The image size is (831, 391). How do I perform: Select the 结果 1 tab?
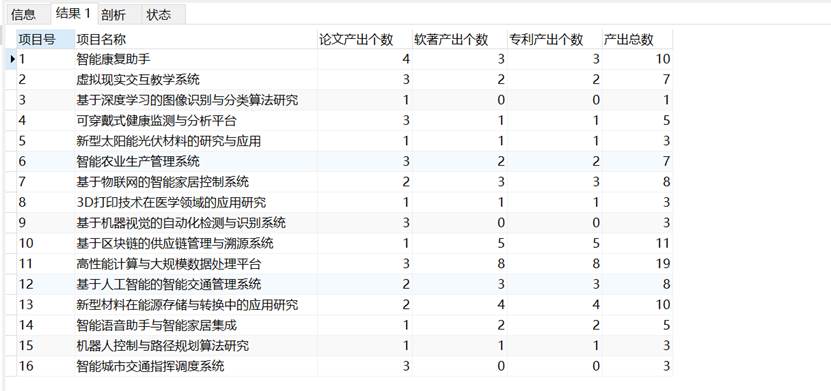74,13
